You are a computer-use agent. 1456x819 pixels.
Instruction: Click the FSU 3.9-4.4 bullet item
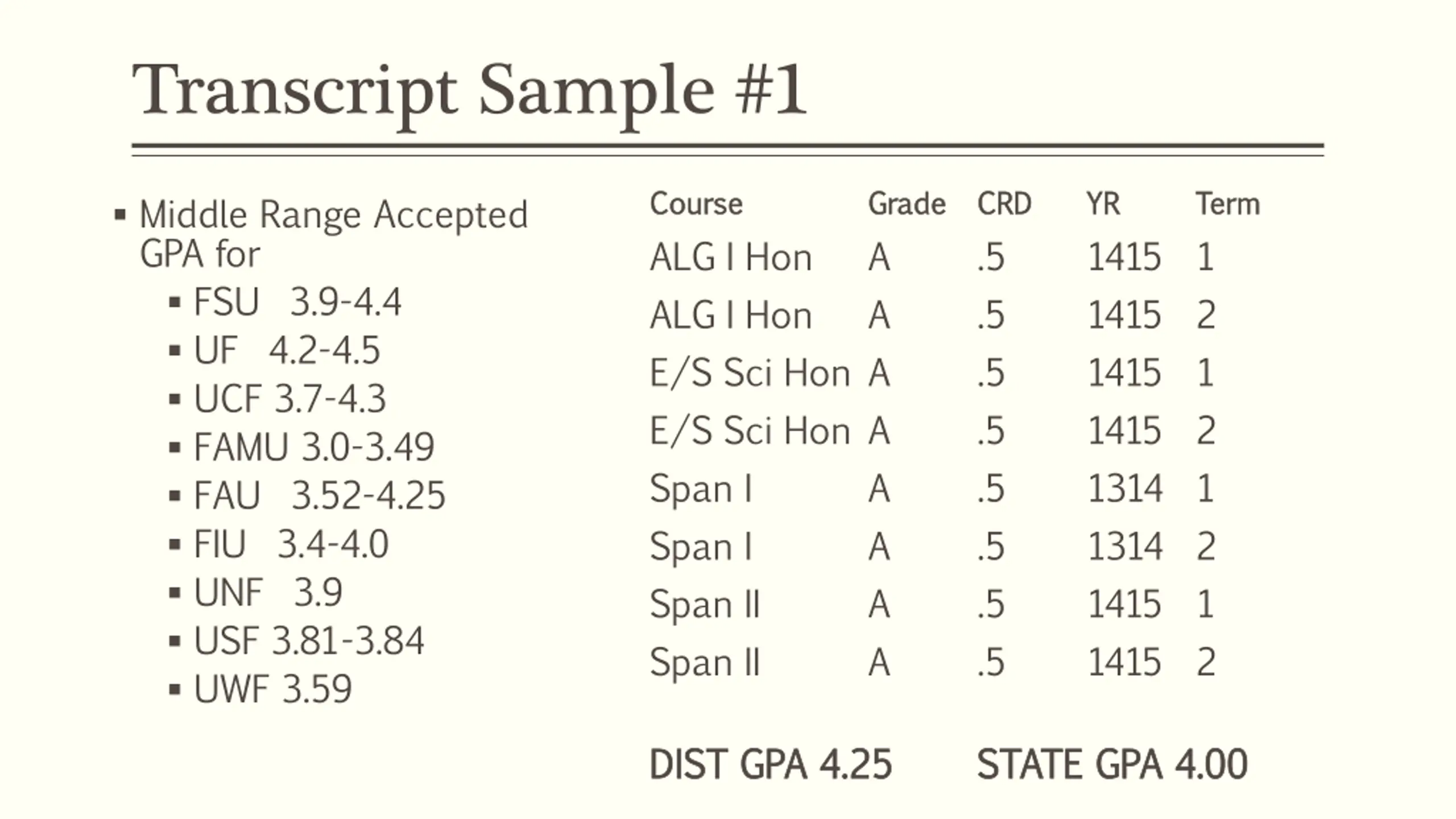click(297, 301)
